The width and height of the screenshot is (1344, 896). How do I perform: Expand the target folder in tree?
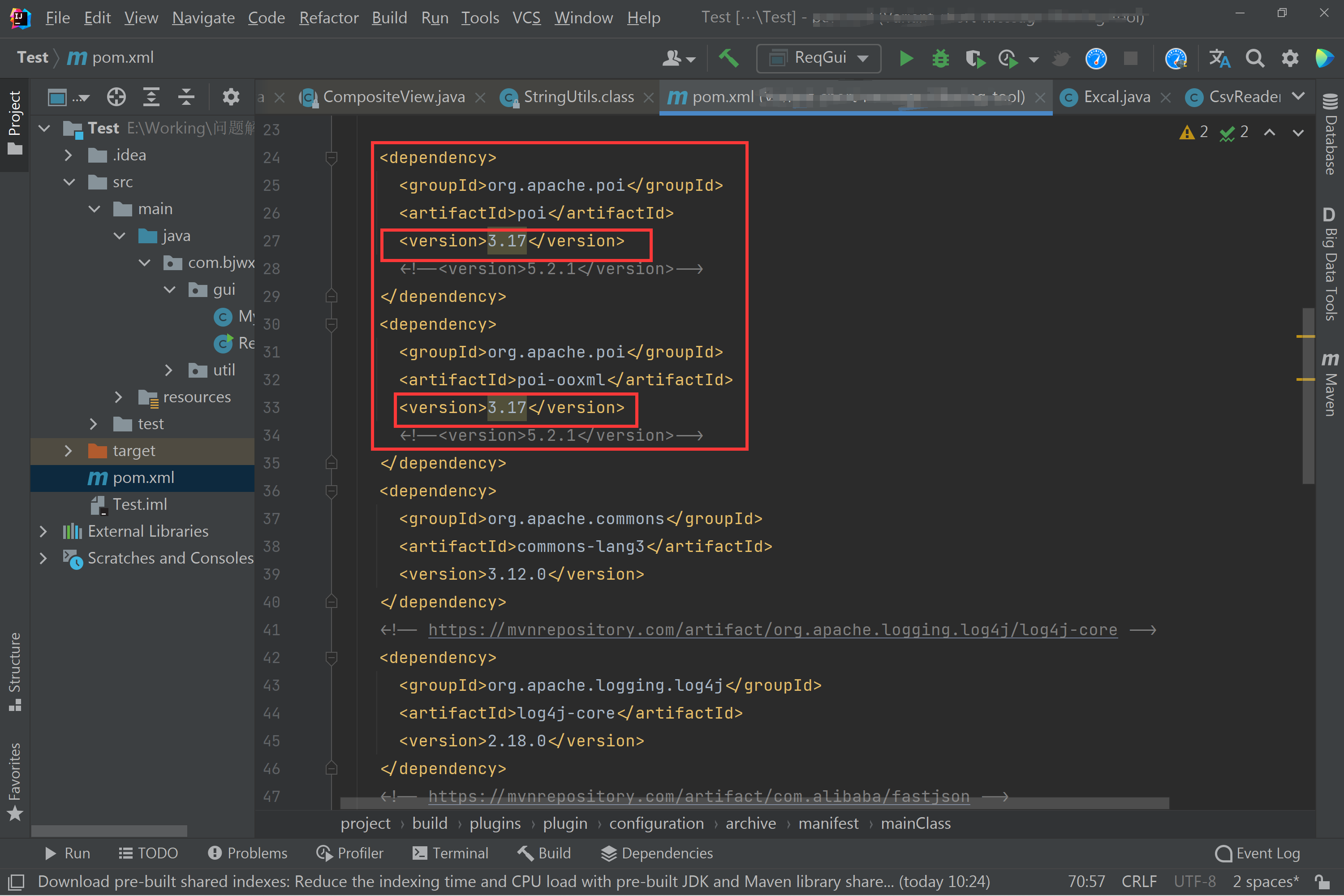point(68,451)
